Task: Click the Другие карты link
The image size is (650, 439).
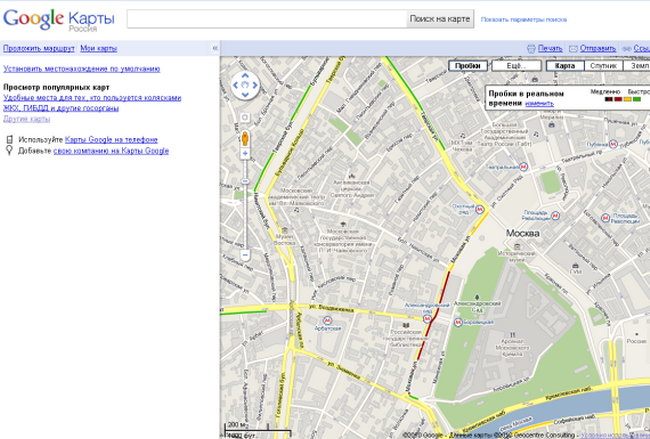Action: pos(27,119)
